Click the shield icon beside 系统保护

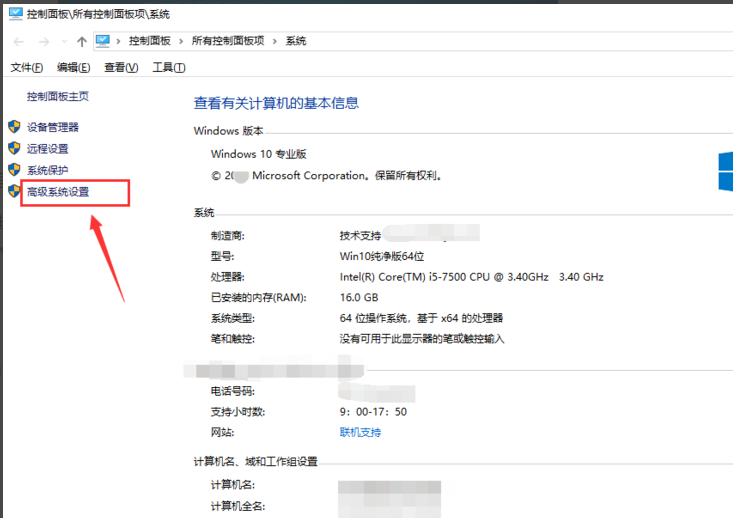coord(14,170)
